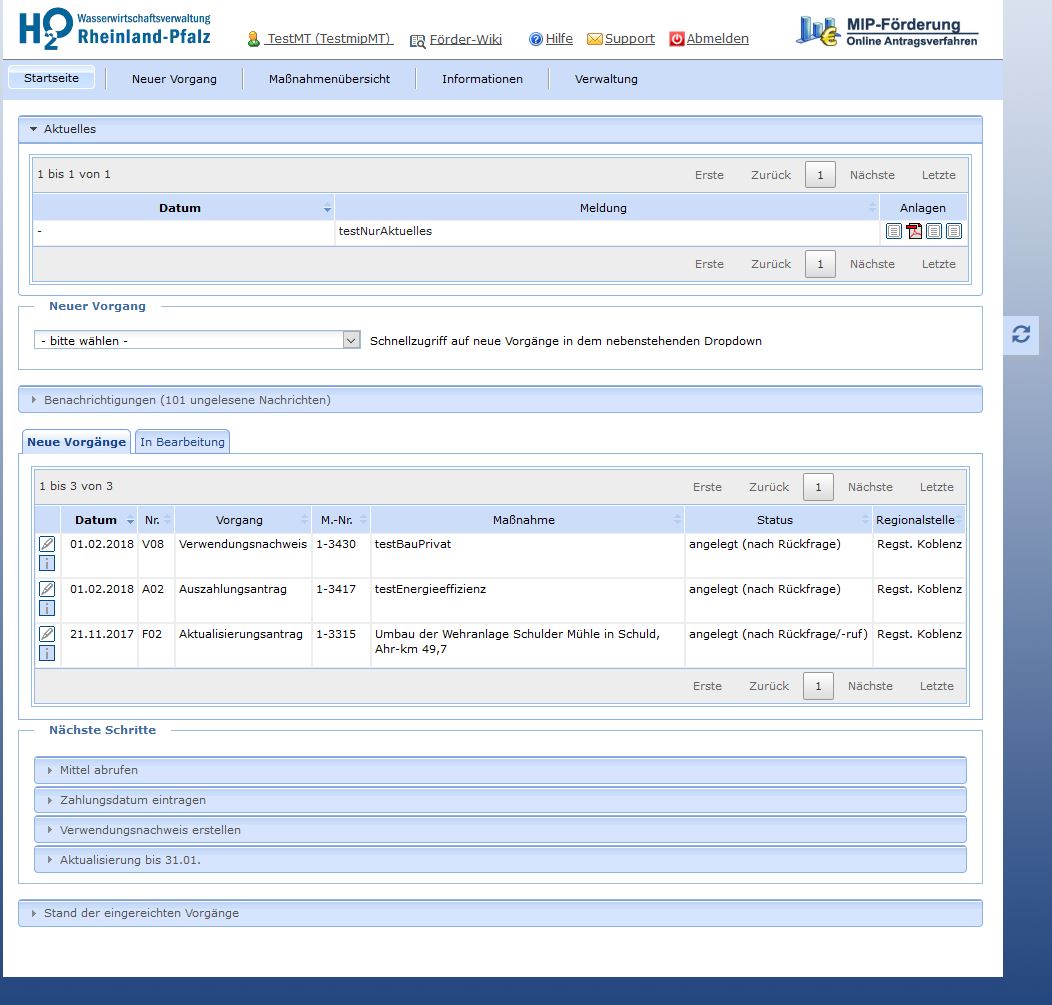Screen dimensions: 1052x1005
Task: Click the Support envelope icon
Action: tap(594, 40)
